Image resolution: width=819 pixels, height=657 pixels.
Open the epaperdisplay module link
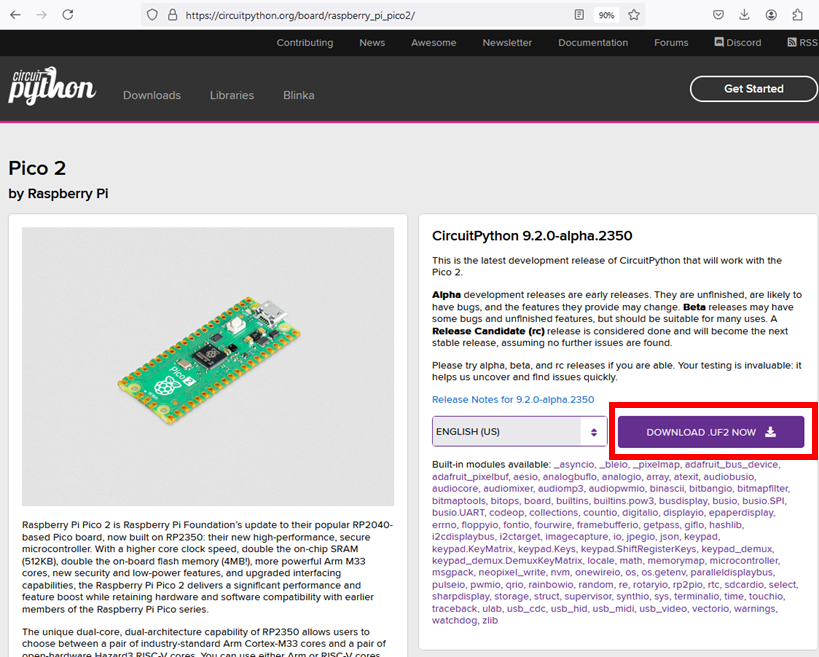[741, 512]
